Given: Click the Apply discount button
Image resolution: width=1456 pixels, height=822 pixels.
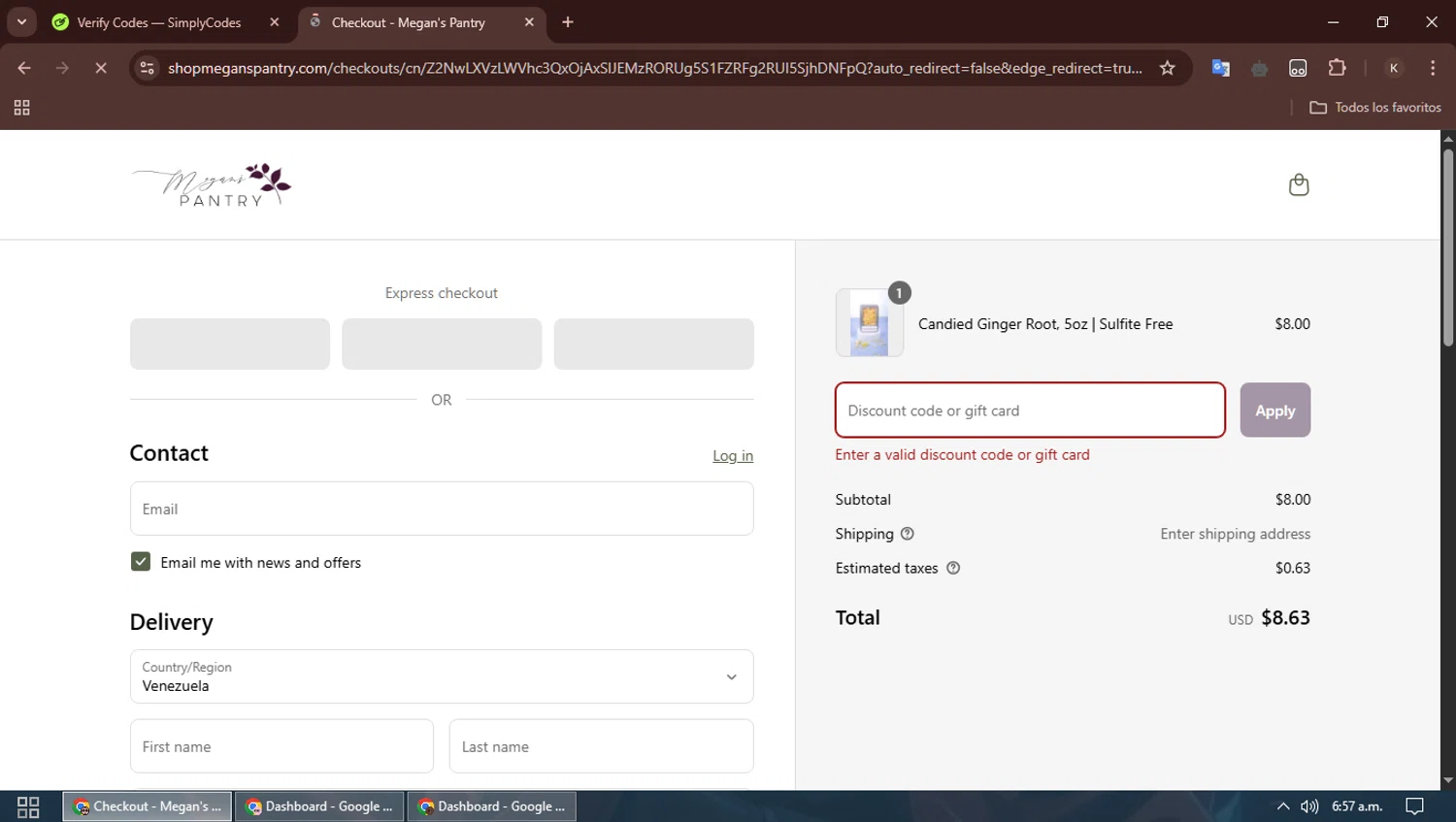Looking at the screenshot, I should point(1275,411).
